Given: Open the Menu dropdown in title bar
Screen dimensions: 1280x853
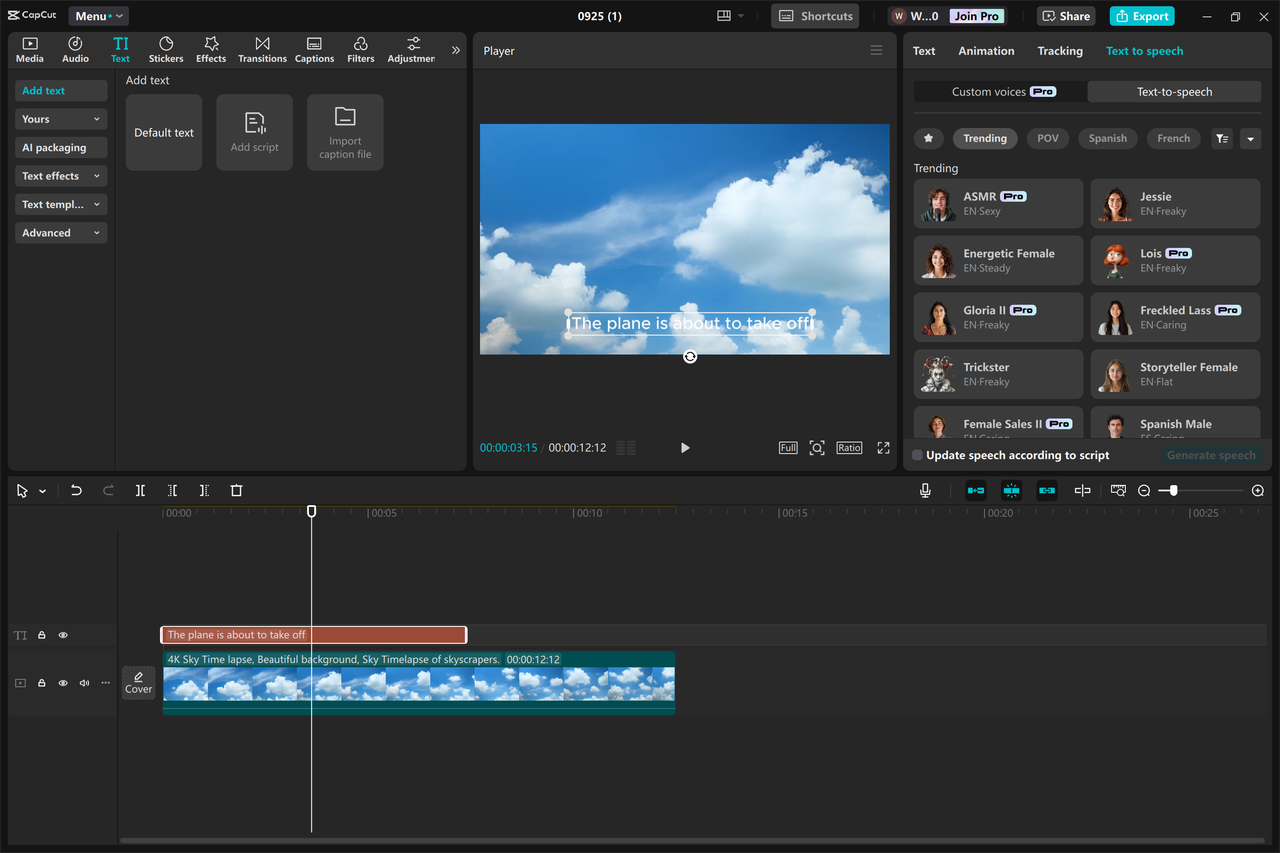Looking at the screenshot, I should tap(97, 15).
